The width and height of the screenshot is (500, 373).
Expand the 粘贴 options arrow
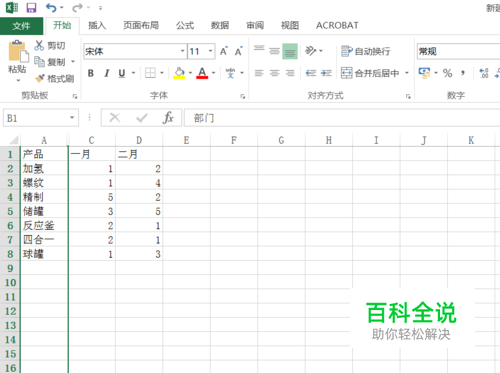(18, 80)
